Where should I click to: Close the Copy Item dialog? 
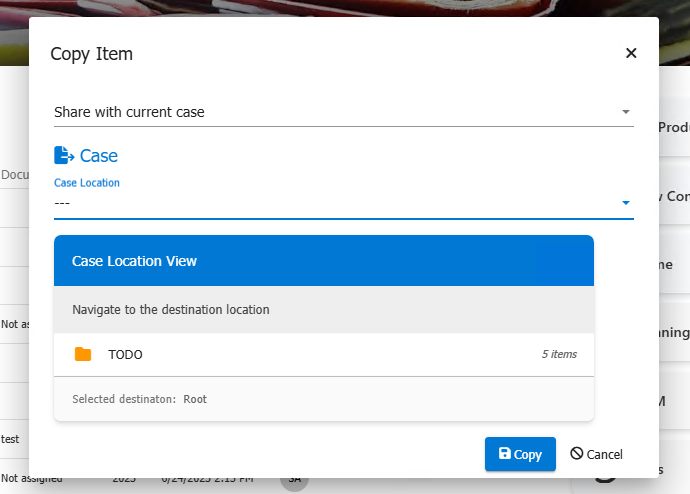(631, 53)
